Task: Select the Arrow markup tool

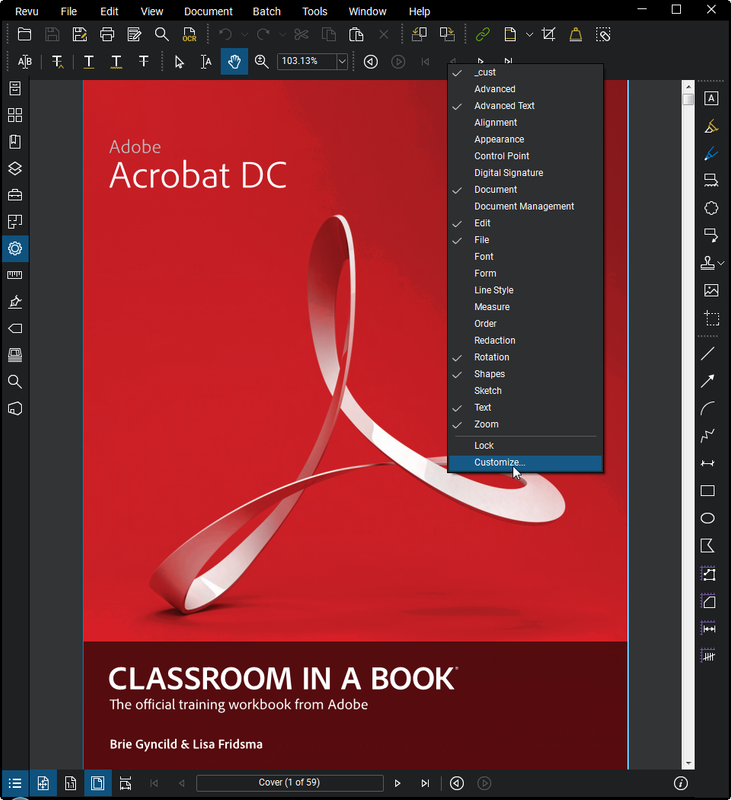Action: tap(708, 381)
